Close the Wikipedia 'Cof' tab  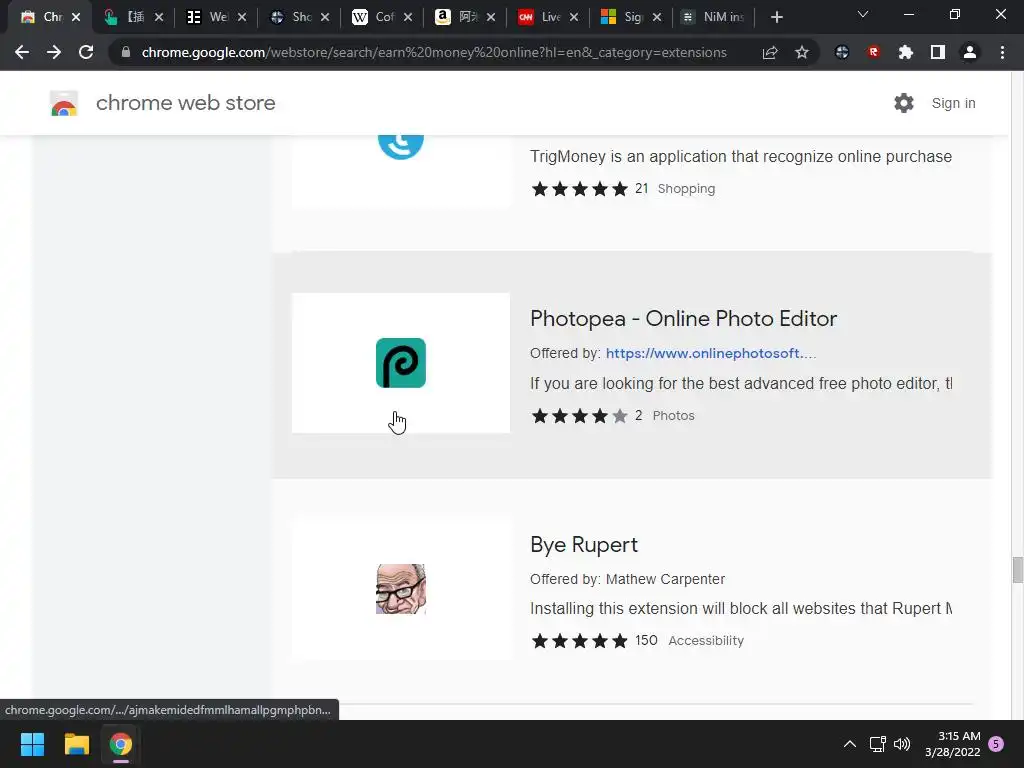coord(408,17)
